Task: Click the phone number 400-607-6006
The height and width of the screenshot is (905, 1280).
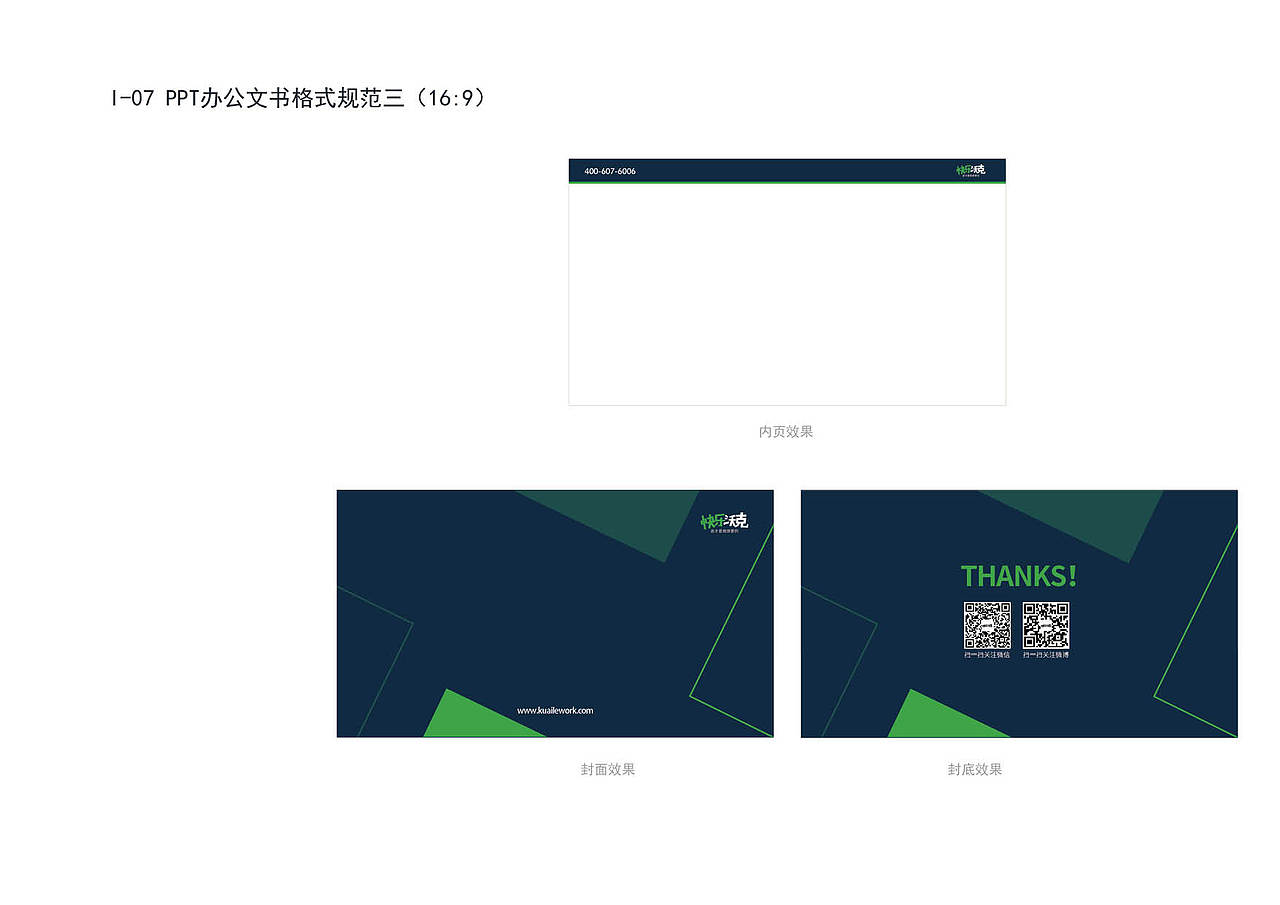Action: (x=610, y=171)
